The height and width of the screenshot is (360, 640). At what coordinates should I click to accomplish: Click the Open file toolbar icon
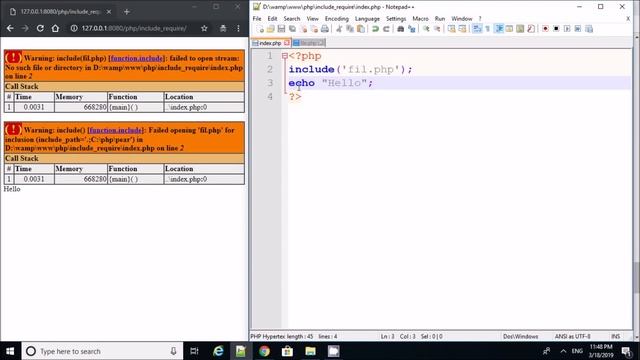point(271,29)
